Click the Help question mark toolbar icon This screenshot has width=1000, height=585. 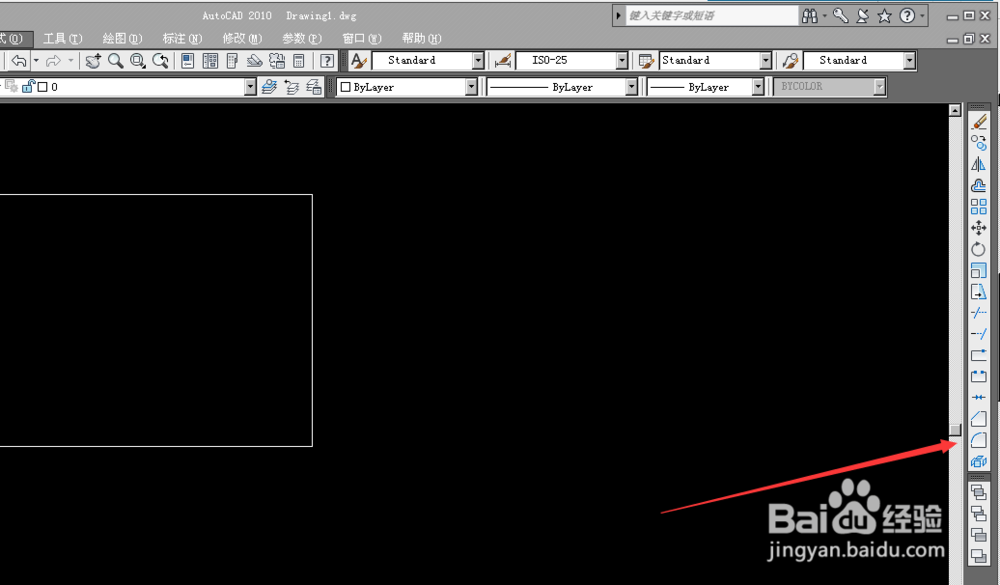coord(327,61)
